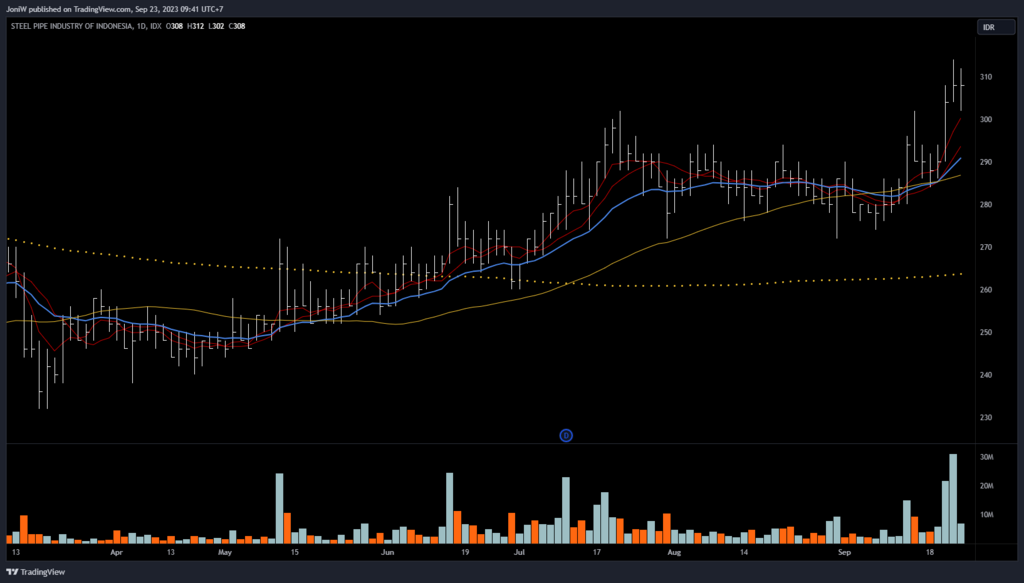Select the 260 level on the price axis

tap(986, 290)
